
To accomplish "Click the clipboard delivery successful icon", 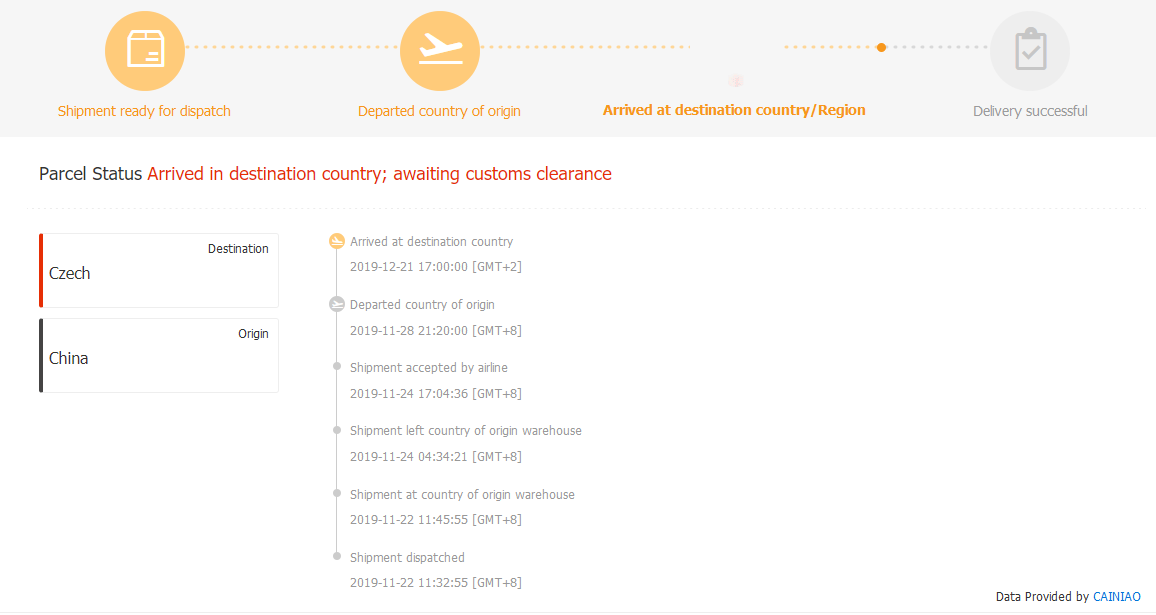I will [x=1030, y=51].
